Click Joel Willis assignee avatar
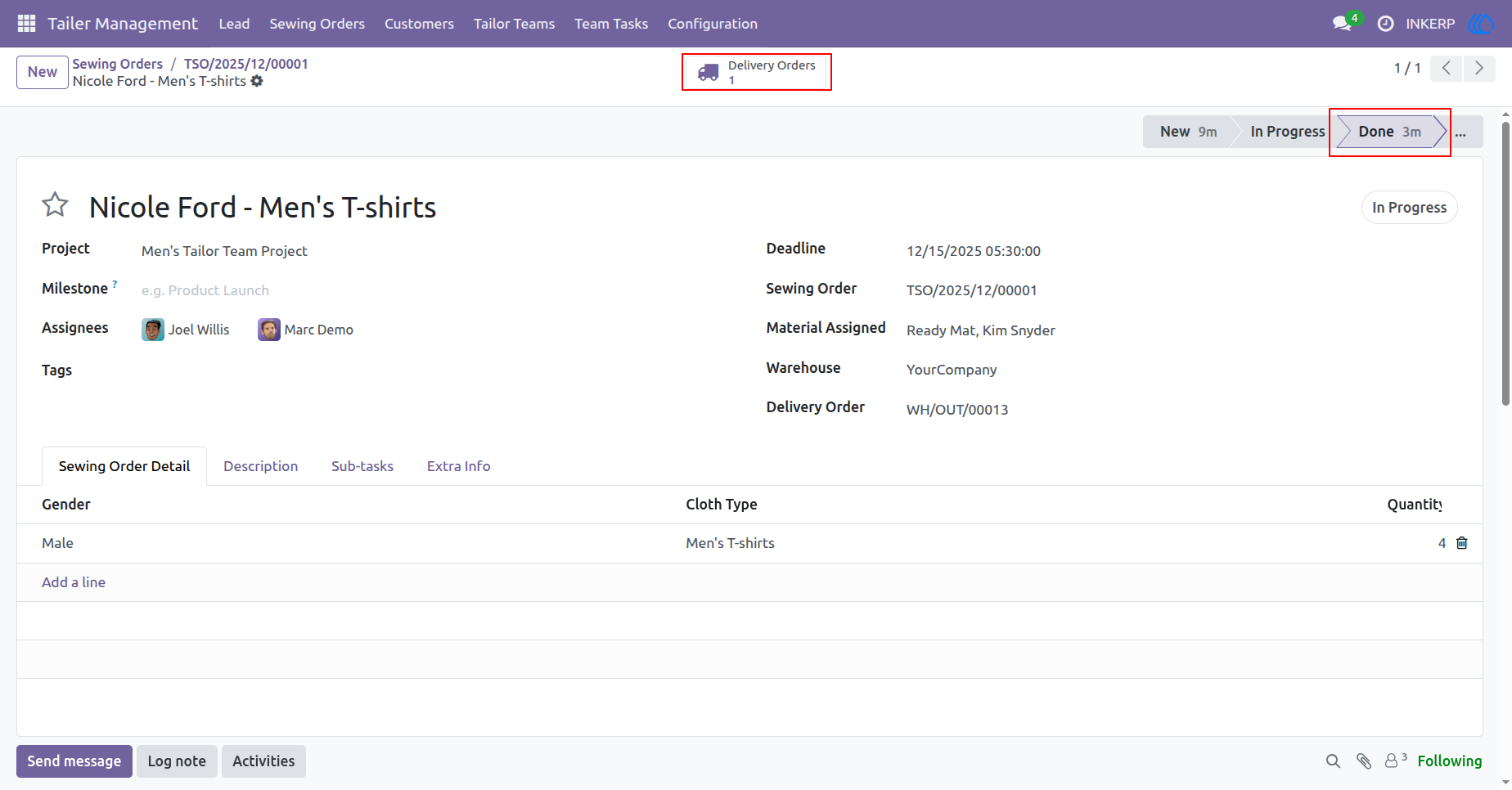Viewport: 1512px width, 790px height. (x=153, y=330)
